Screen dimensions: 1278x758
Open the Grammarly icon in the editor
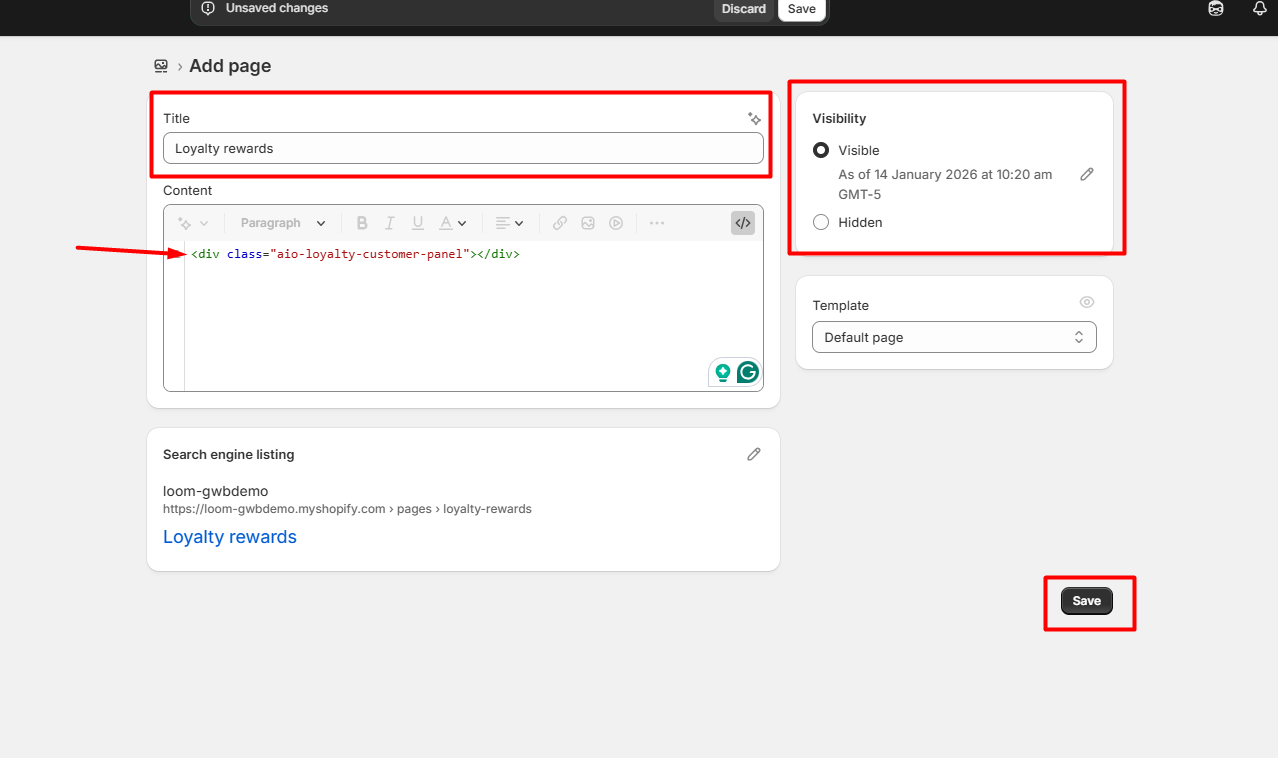pos(748,373)
